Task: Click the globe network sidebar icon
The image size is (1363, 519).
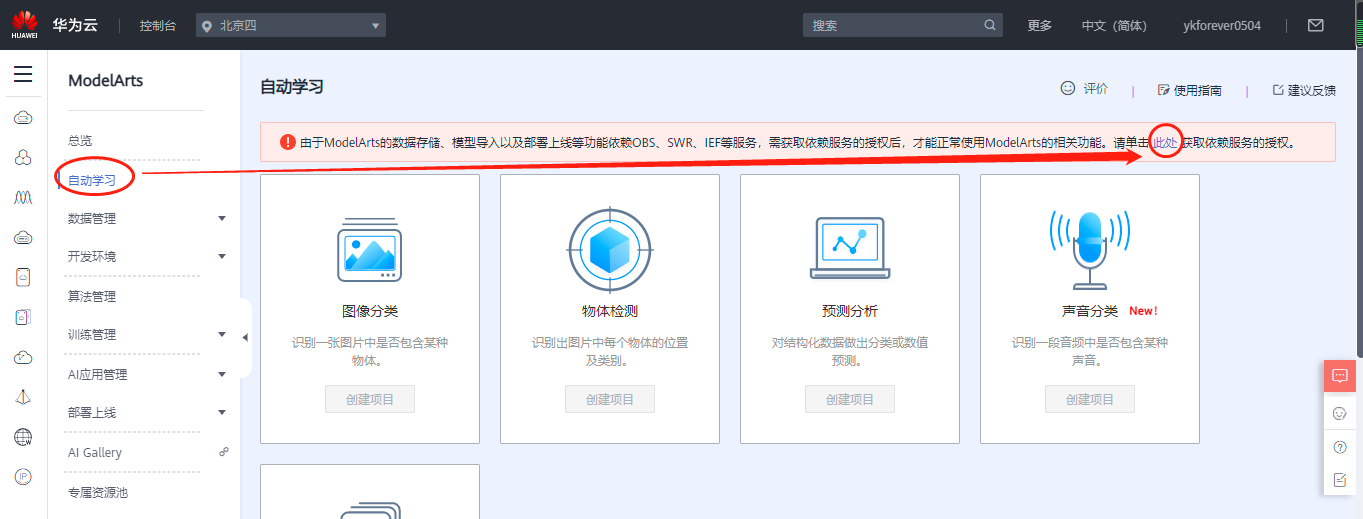Action: (23, 437)
